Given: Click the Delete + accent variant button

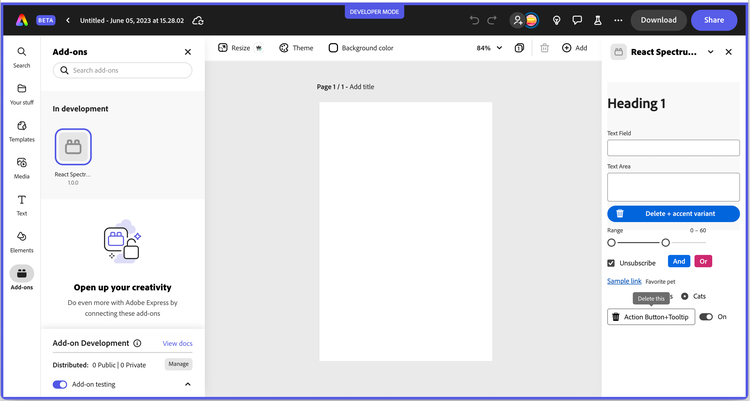Looking at the screenshot, I should click(673, 214).
